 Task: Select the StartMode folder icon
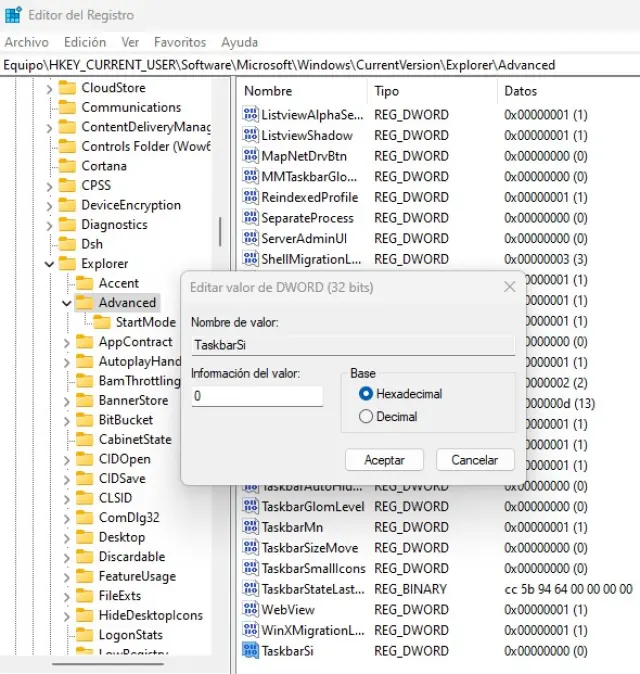(x=101, y=322)
